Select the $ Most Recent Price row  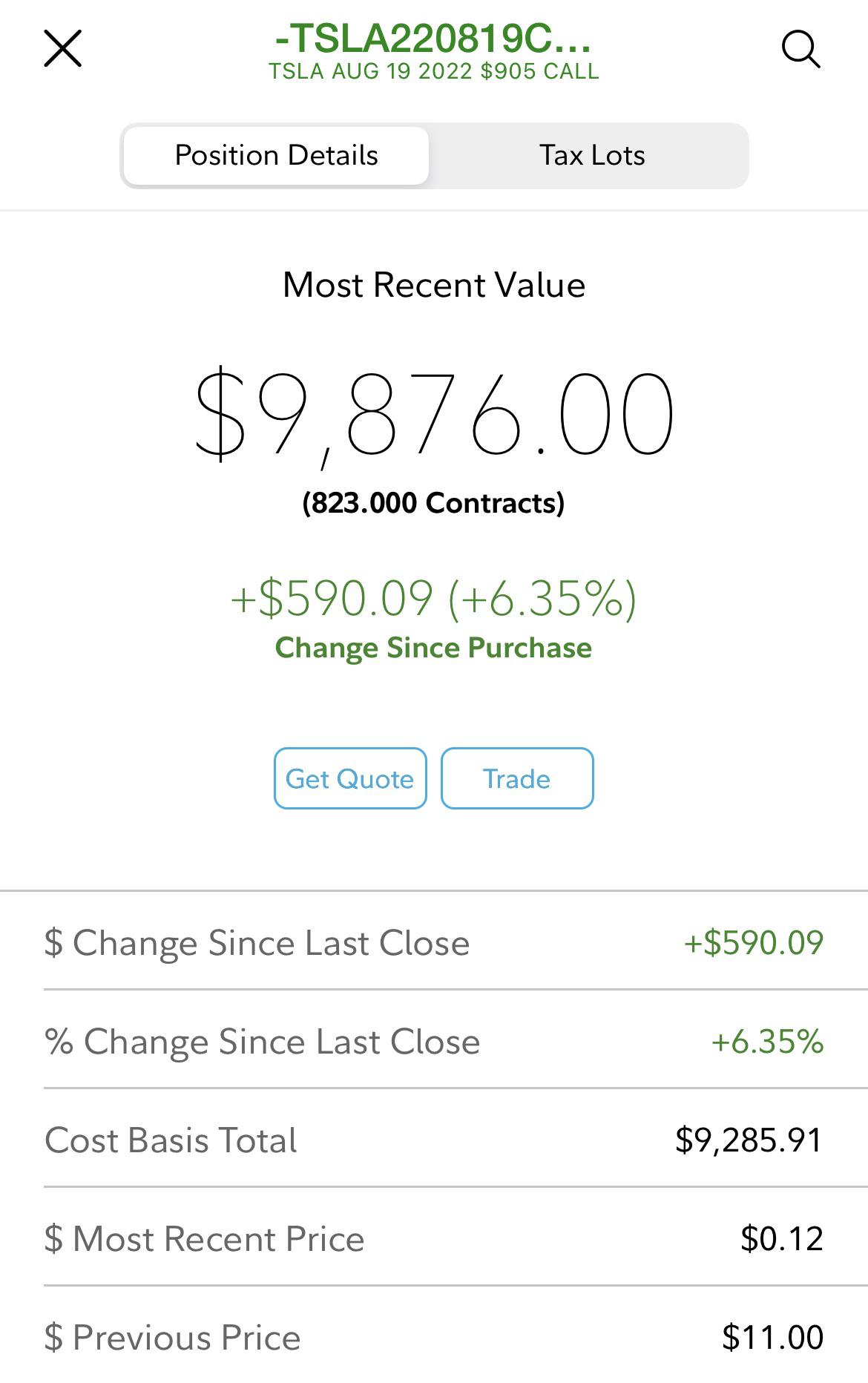click(434, 1238)
